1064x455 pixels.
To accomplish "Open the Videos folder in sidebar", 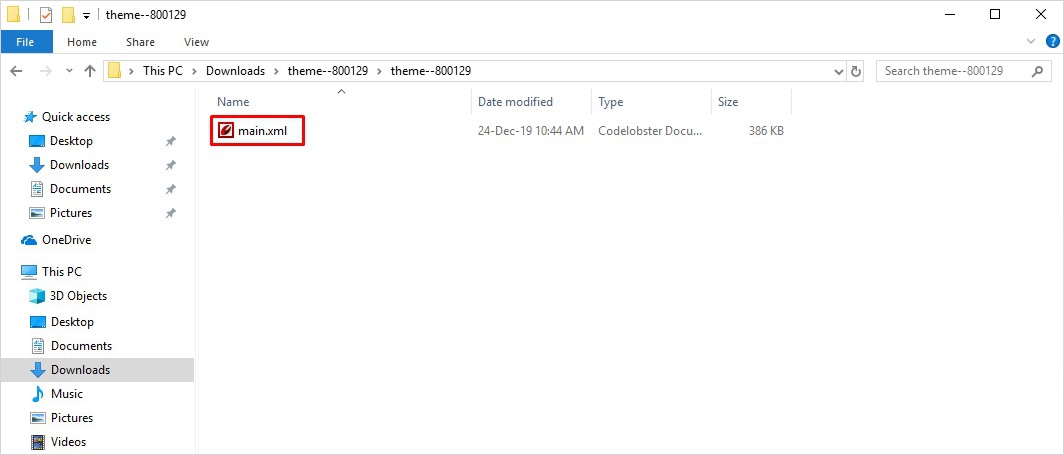I will pyautogui.click(x=68, y=442).
